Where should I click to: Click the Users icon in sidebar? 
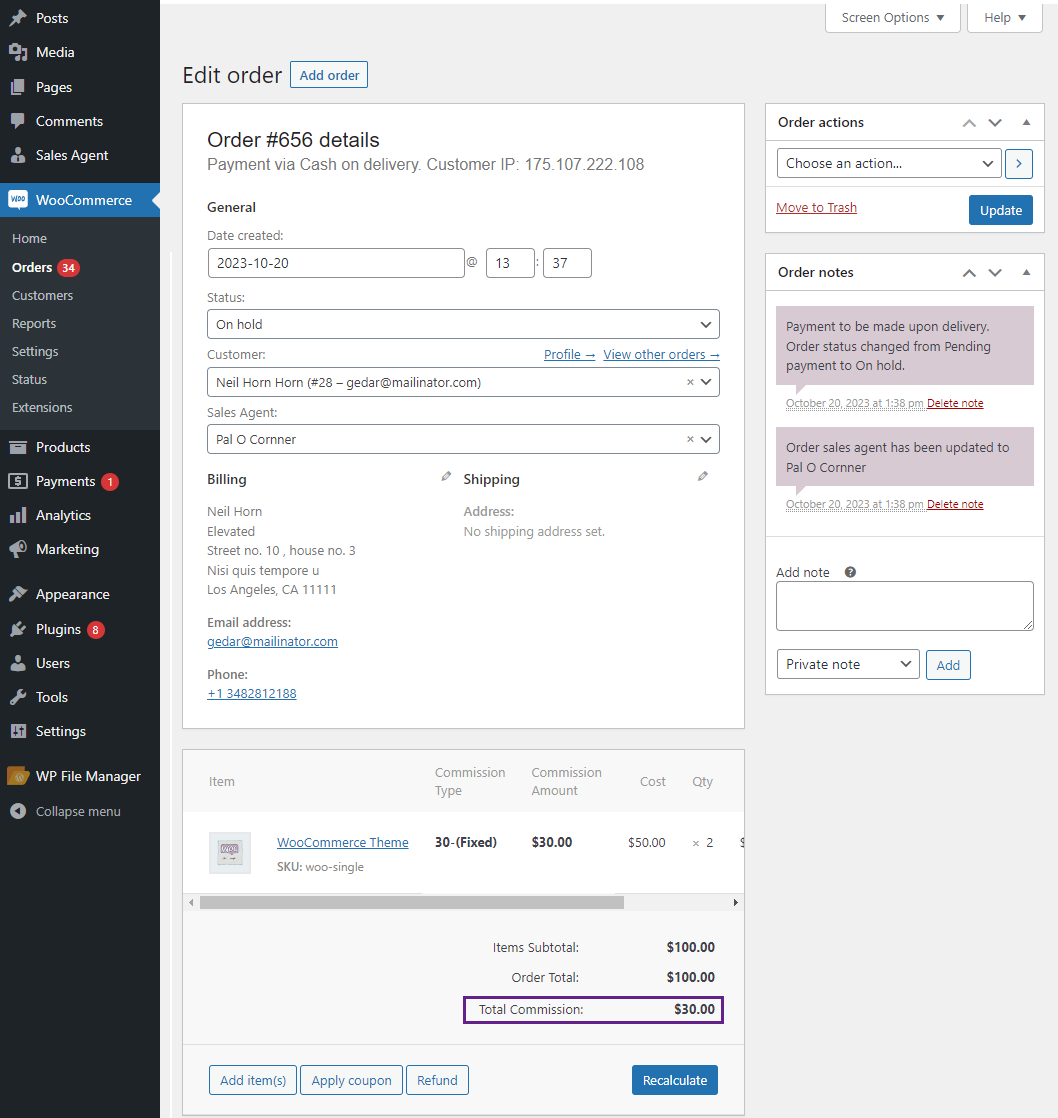tap(18, 663)
